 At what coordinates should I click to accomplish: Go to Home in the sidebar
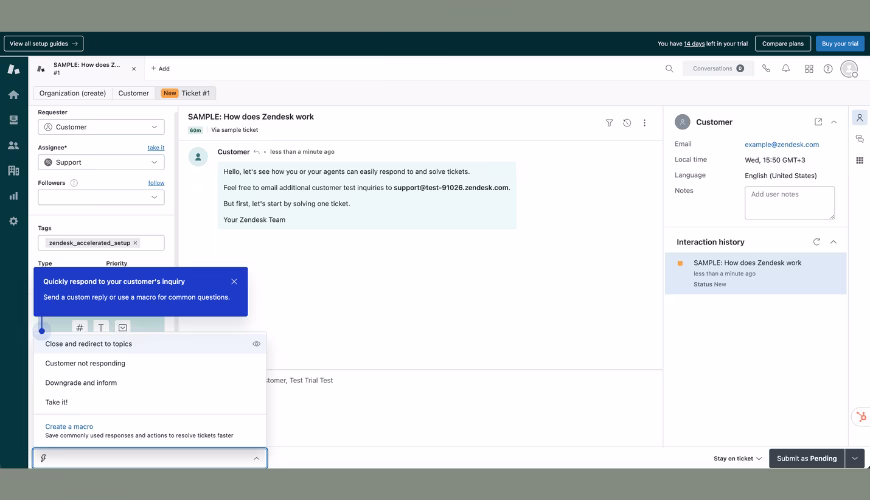(13, 95)
